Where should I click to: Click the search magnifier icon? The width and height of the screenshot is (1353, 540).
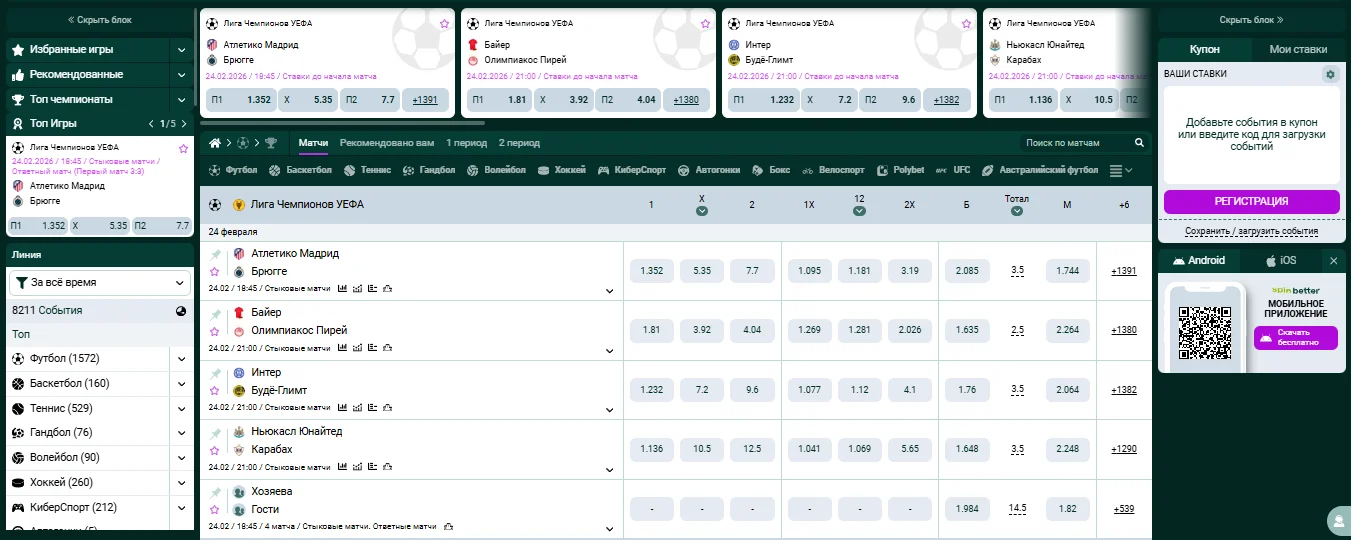pyautogui.click(x=1139, y=143)
